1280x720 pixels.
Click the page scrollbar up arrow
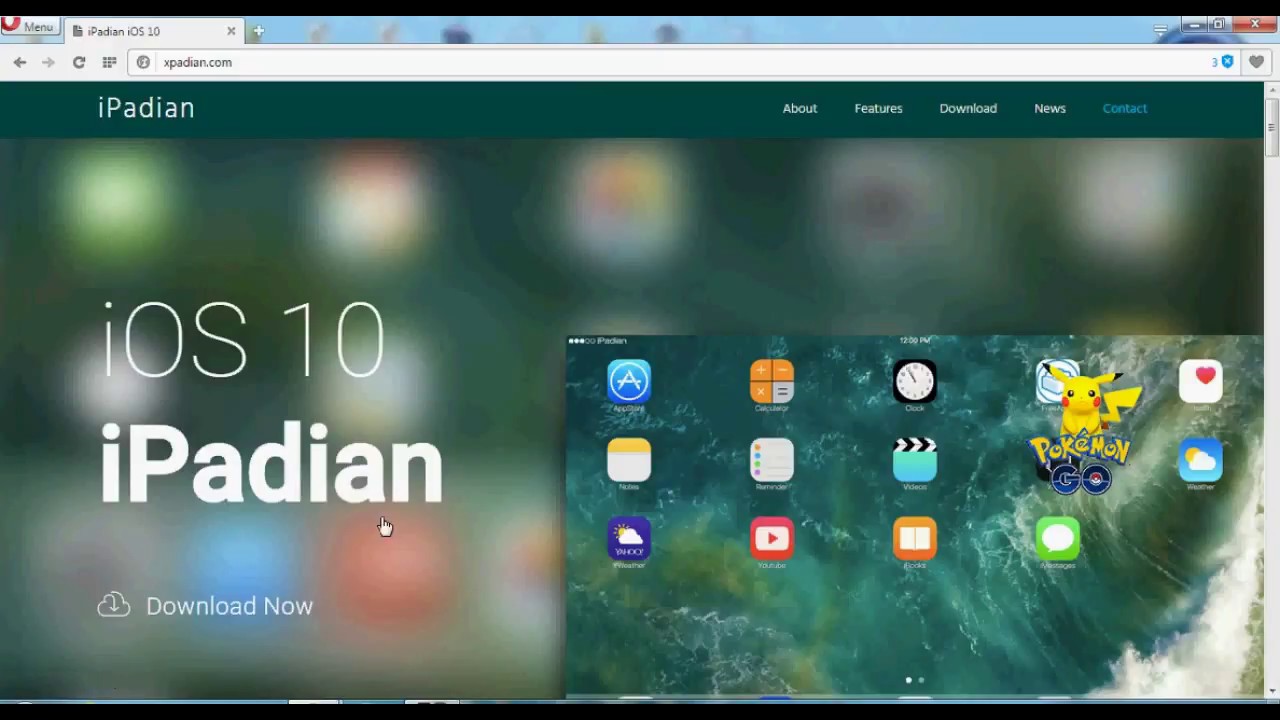point(1272,90)
